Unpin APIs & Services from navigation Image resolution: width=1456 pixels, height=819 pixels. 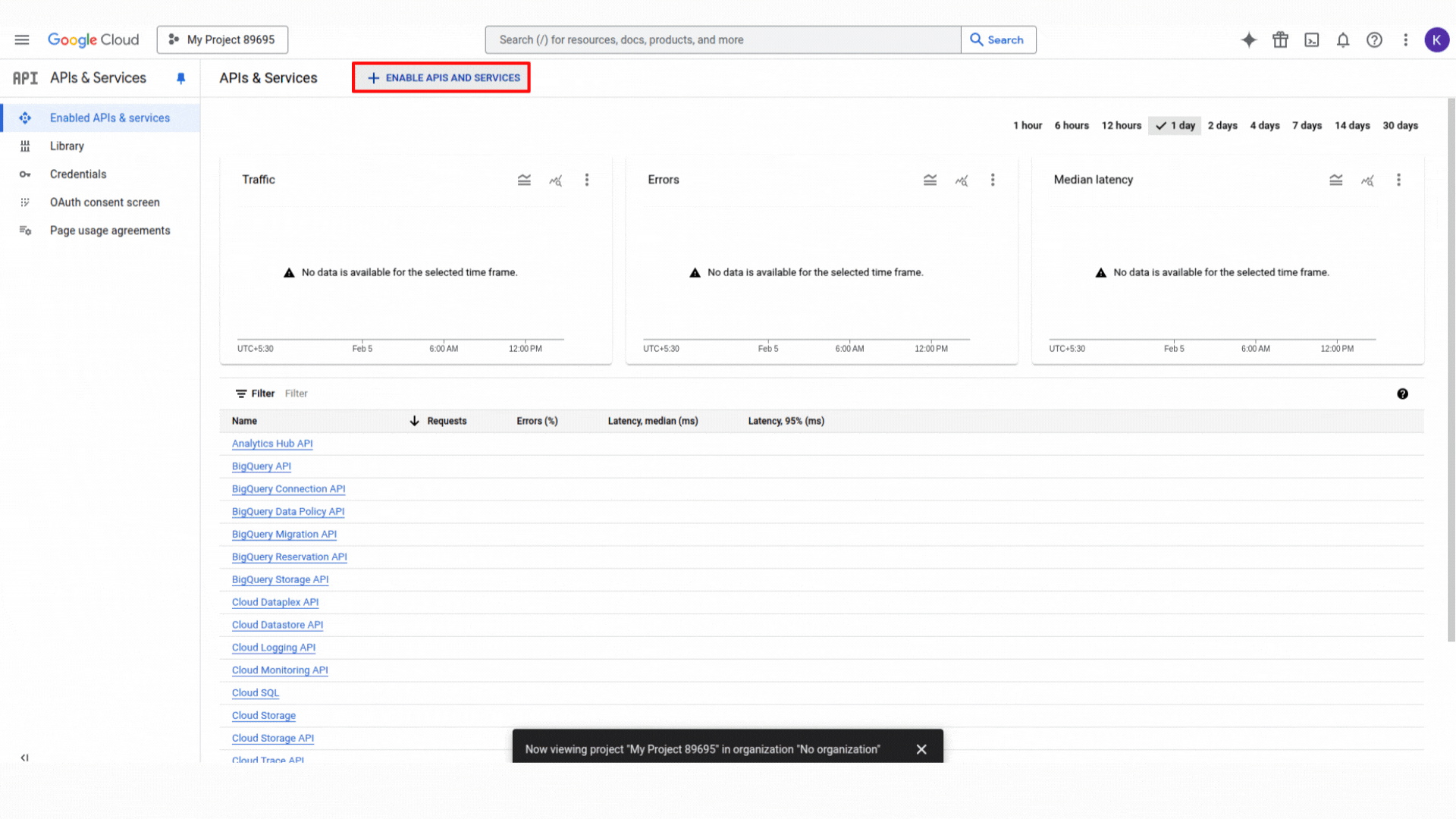pos(180,78)
